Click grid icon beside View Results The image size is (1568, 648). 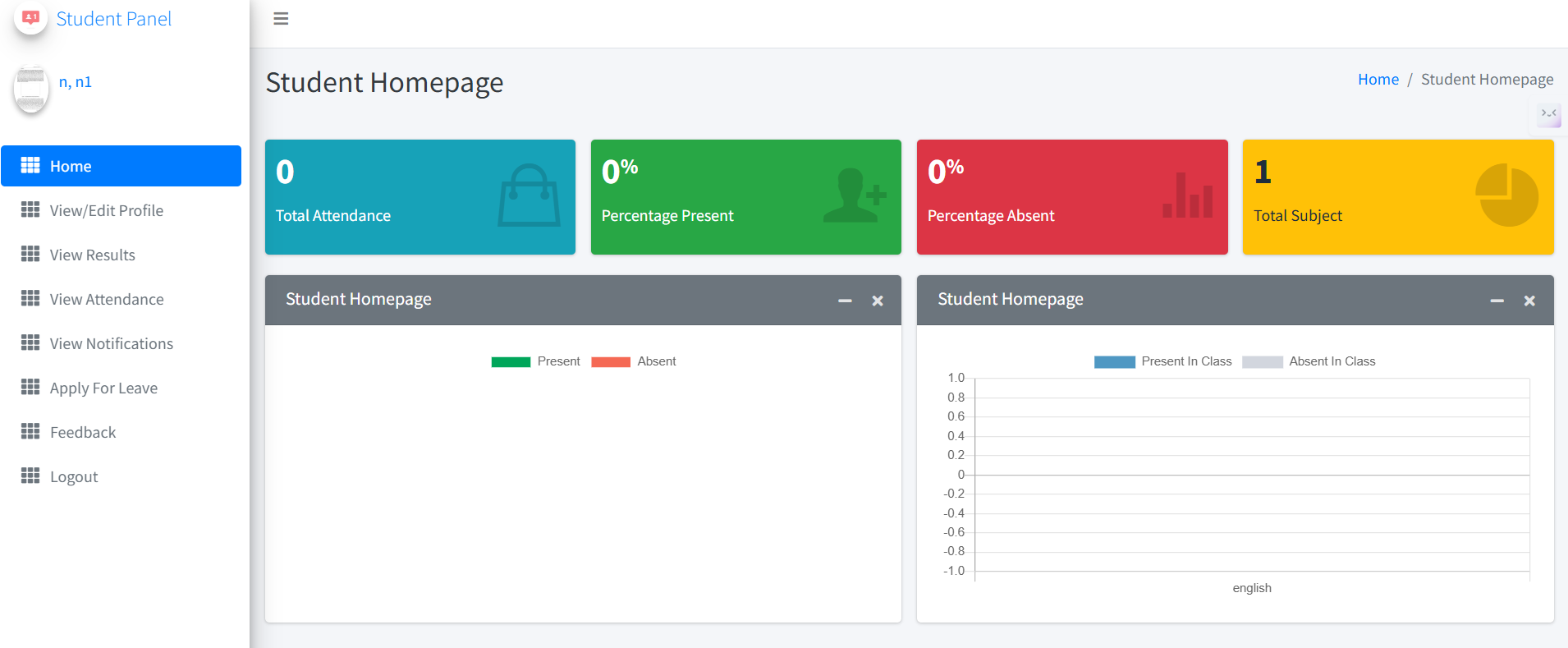30,254
